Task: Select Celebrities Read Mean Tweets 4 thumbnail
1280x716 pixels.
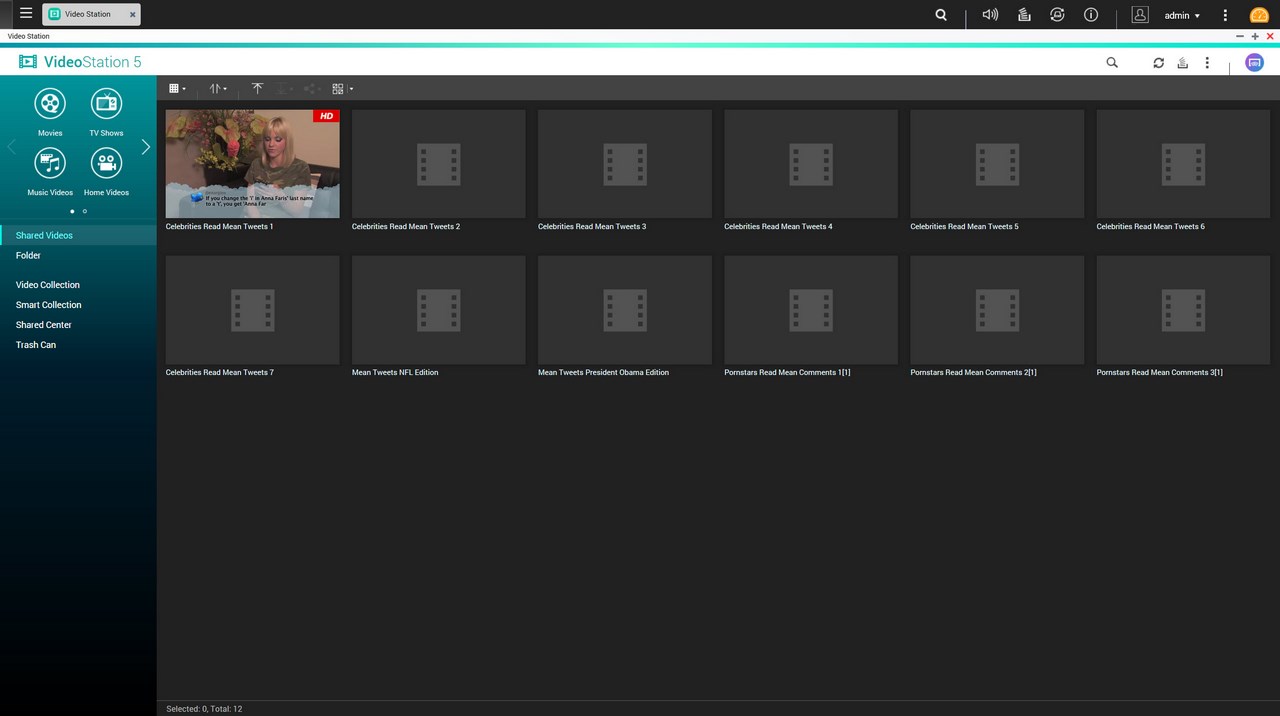Action: 811,164
